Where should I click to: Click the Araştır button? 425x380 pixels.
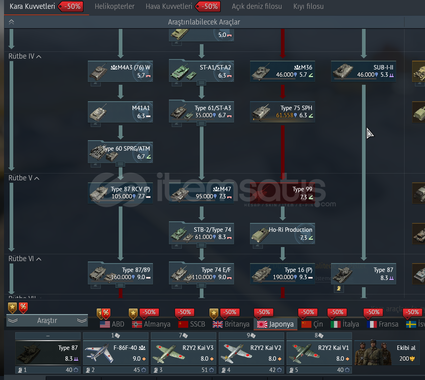47,321
